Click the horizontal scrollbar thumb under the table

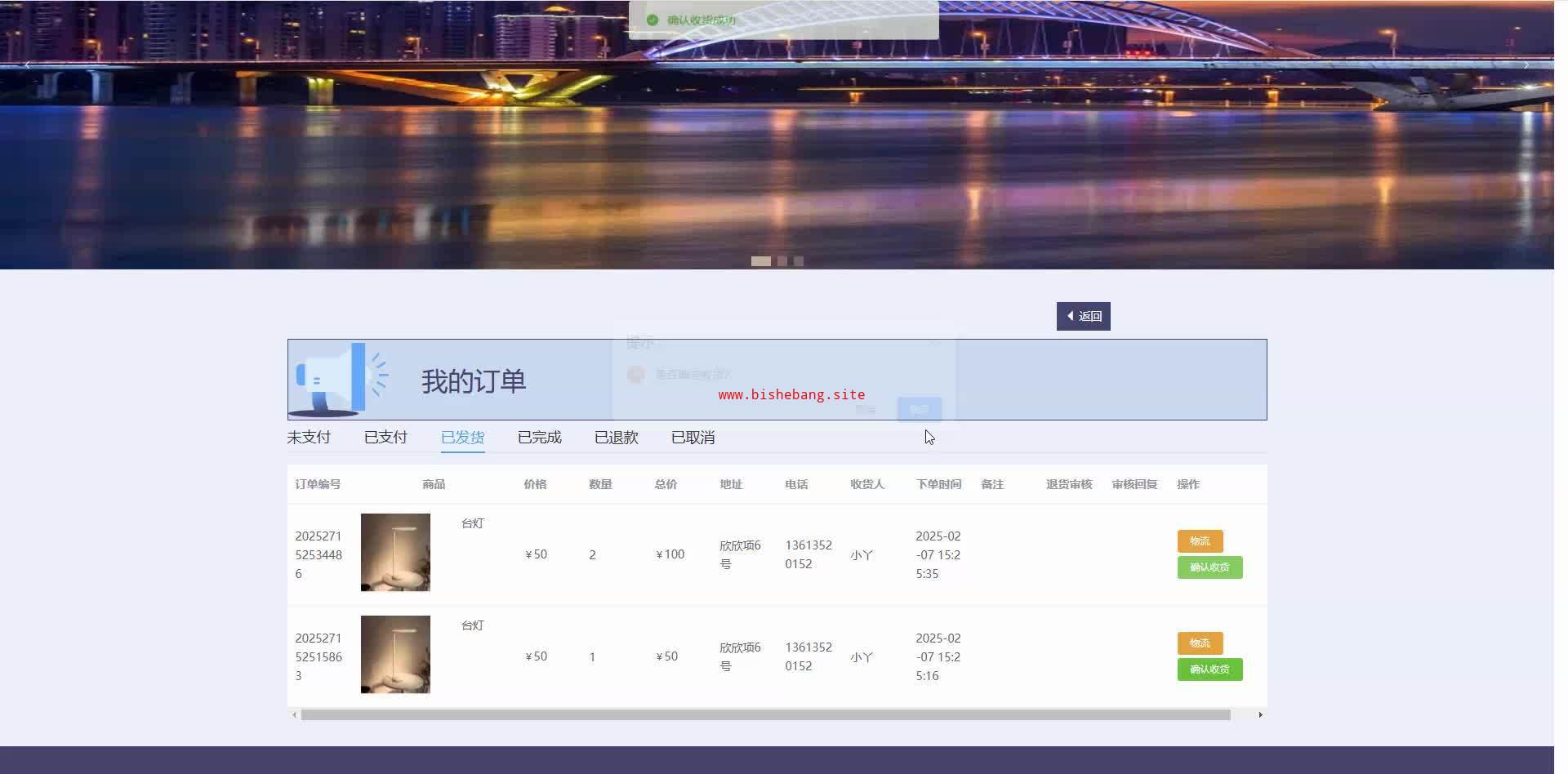point(766,715)
